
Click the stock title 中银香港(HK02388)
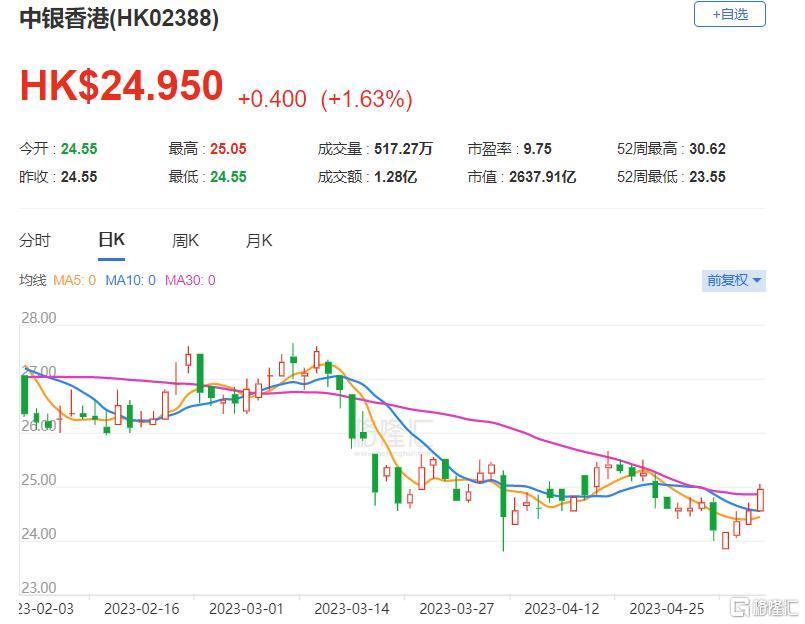pos(119,17)
